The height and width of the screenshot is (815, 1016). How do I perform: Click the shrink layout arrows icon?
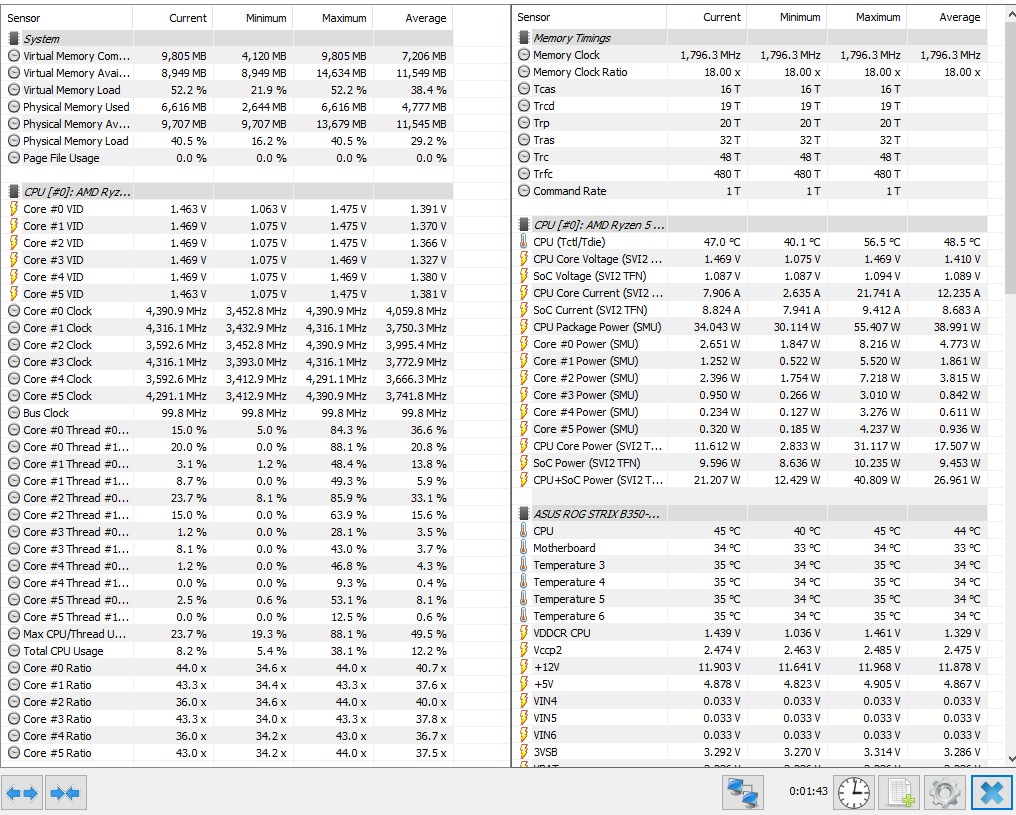[x=65, y=793]
